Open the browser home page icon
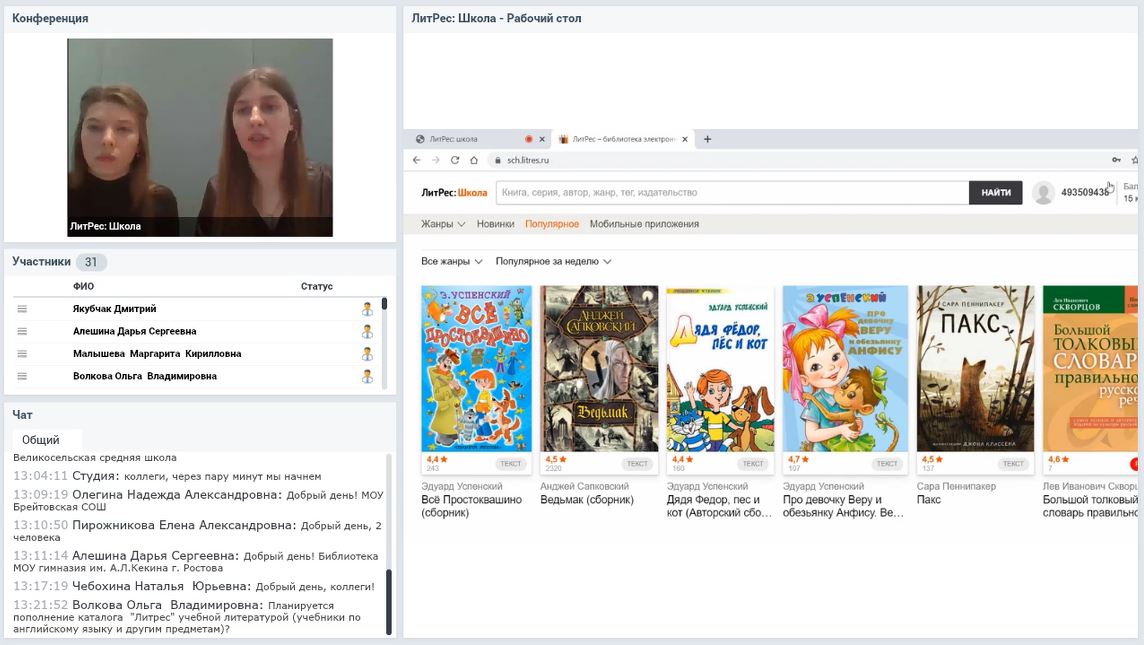 pyautogui.click(x=474, y=160)
